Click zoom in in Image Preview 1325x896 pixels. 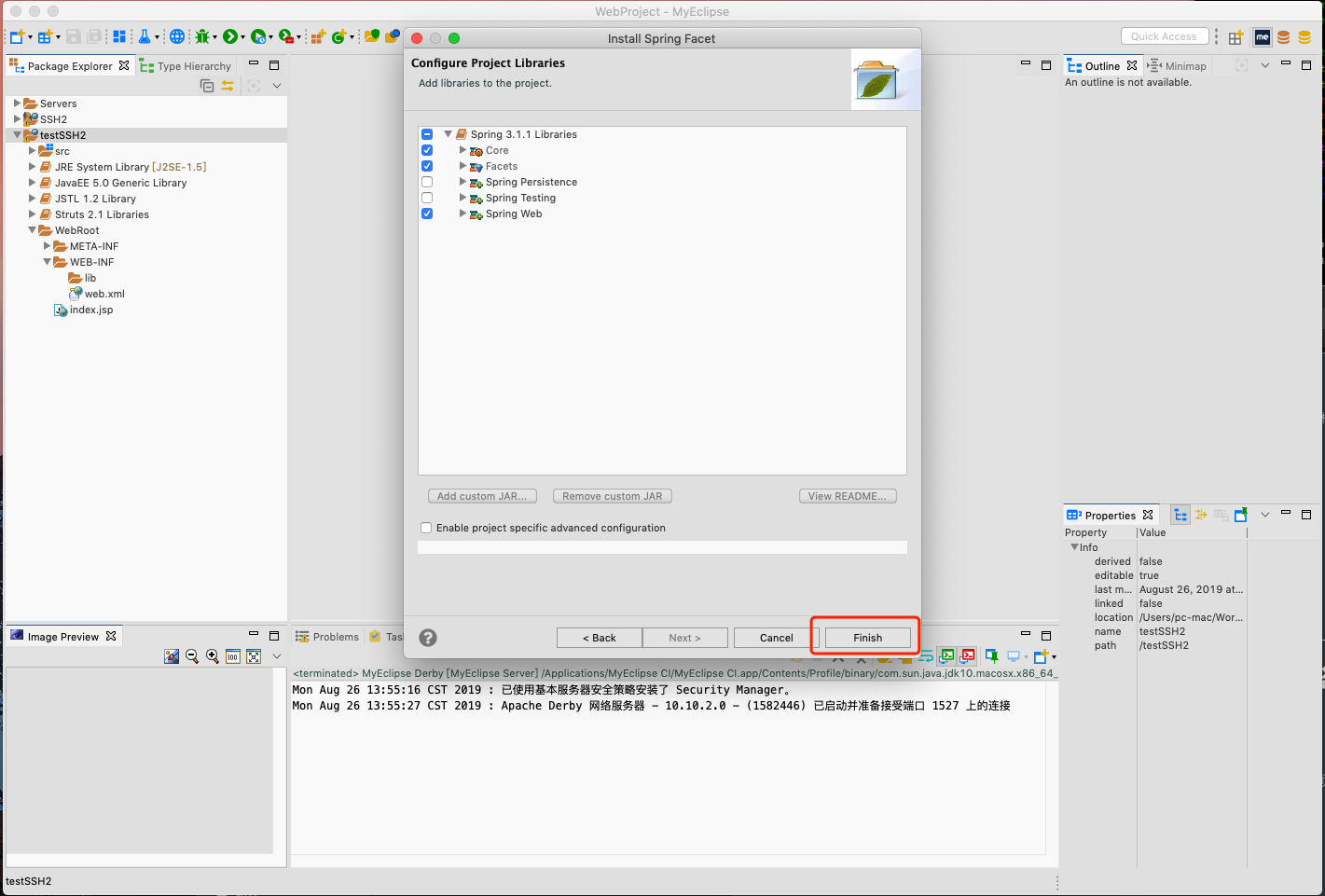pyautogui.click(x=213, y=656)
